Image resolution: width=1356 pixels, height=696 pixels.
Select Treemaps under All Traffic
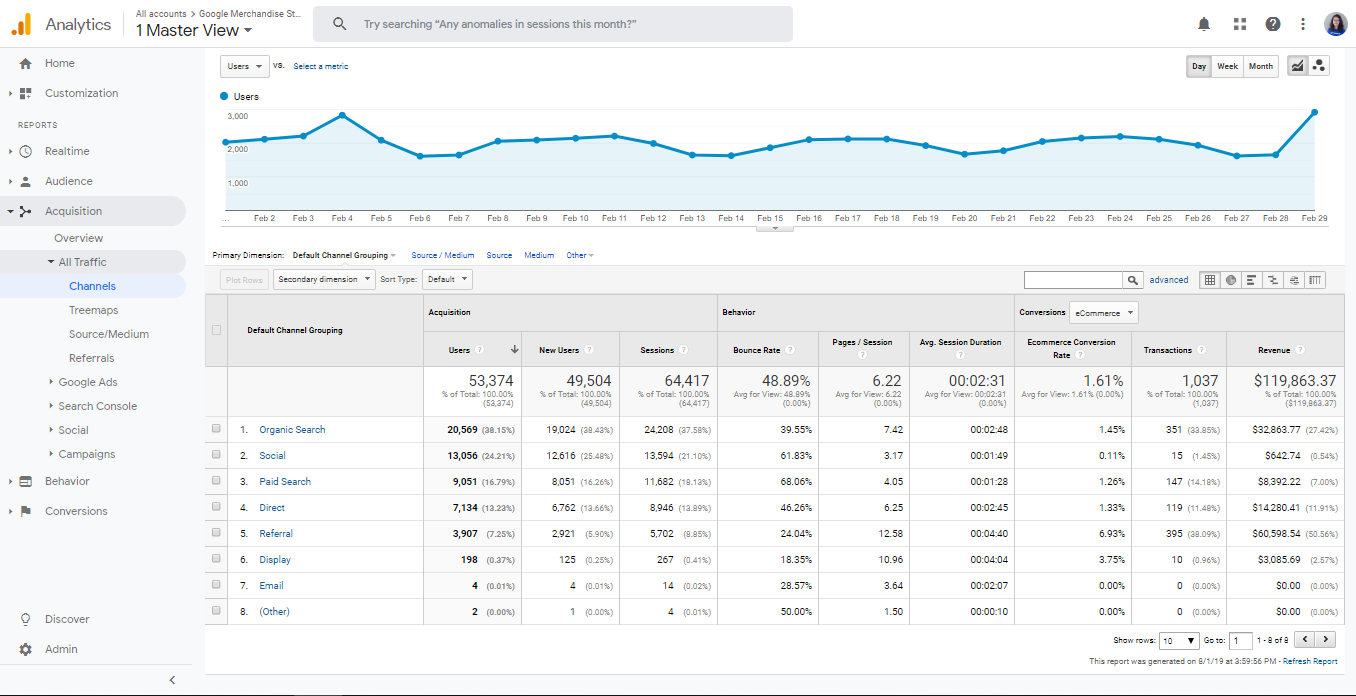pos(93,310)
